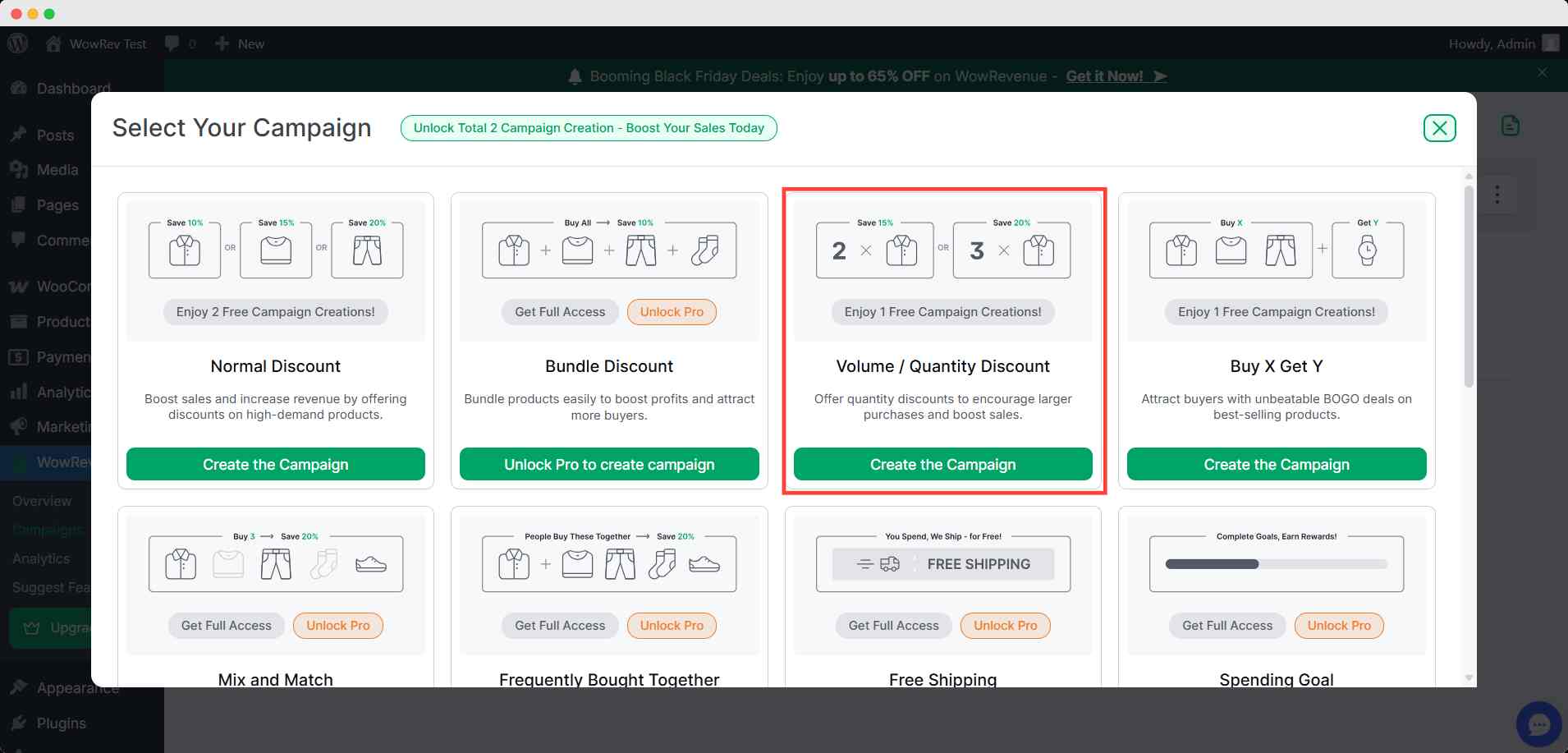Viewport: 1568px width, 753px height.
Task: Dismiss the Black Friday banner
Action: 1542,73
